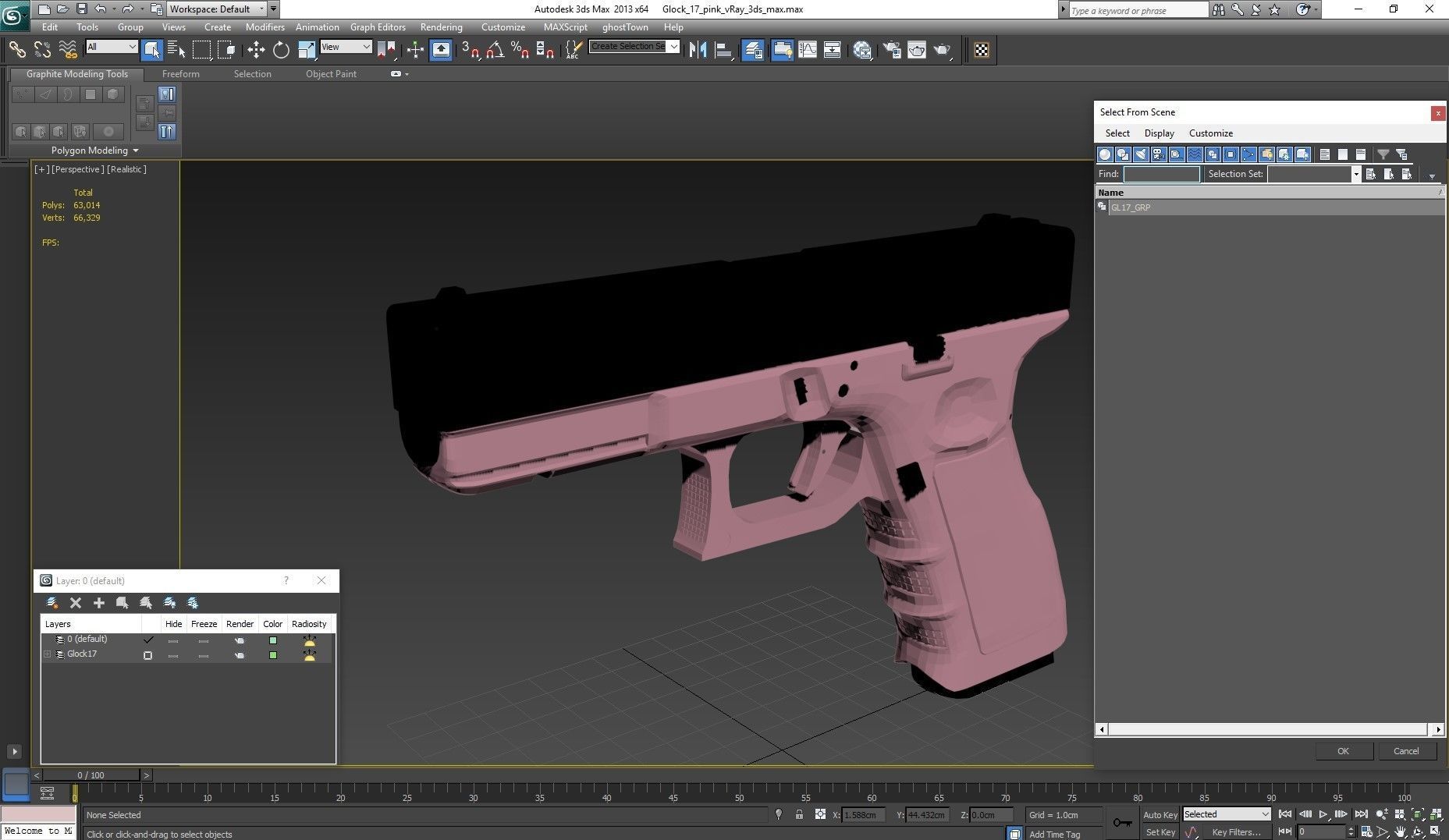Click the green color swatch for 0 (default) layer

(x=272, y=640)
